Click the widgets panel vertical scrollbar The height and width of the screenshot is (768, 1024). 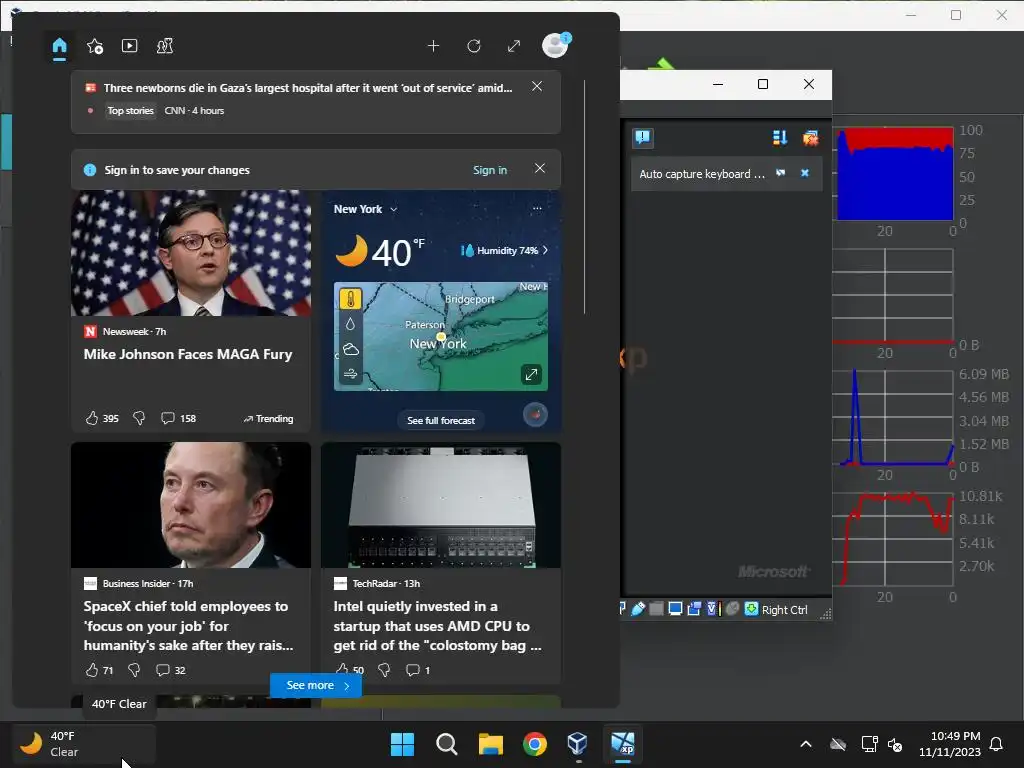pos(584,197)
